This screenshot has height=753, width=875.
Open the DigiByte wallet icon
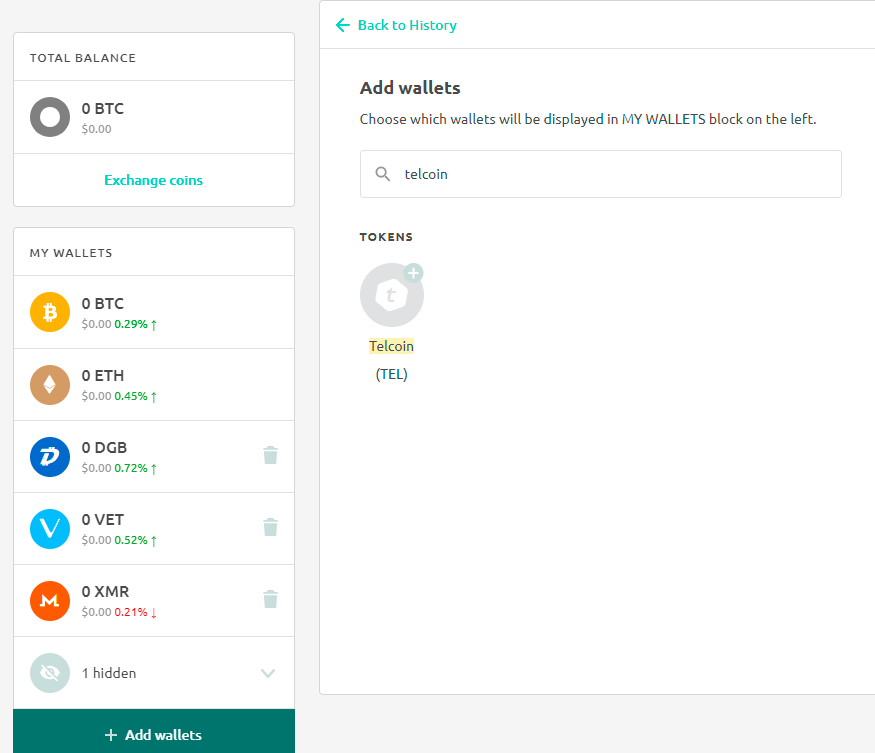(50, 457)
